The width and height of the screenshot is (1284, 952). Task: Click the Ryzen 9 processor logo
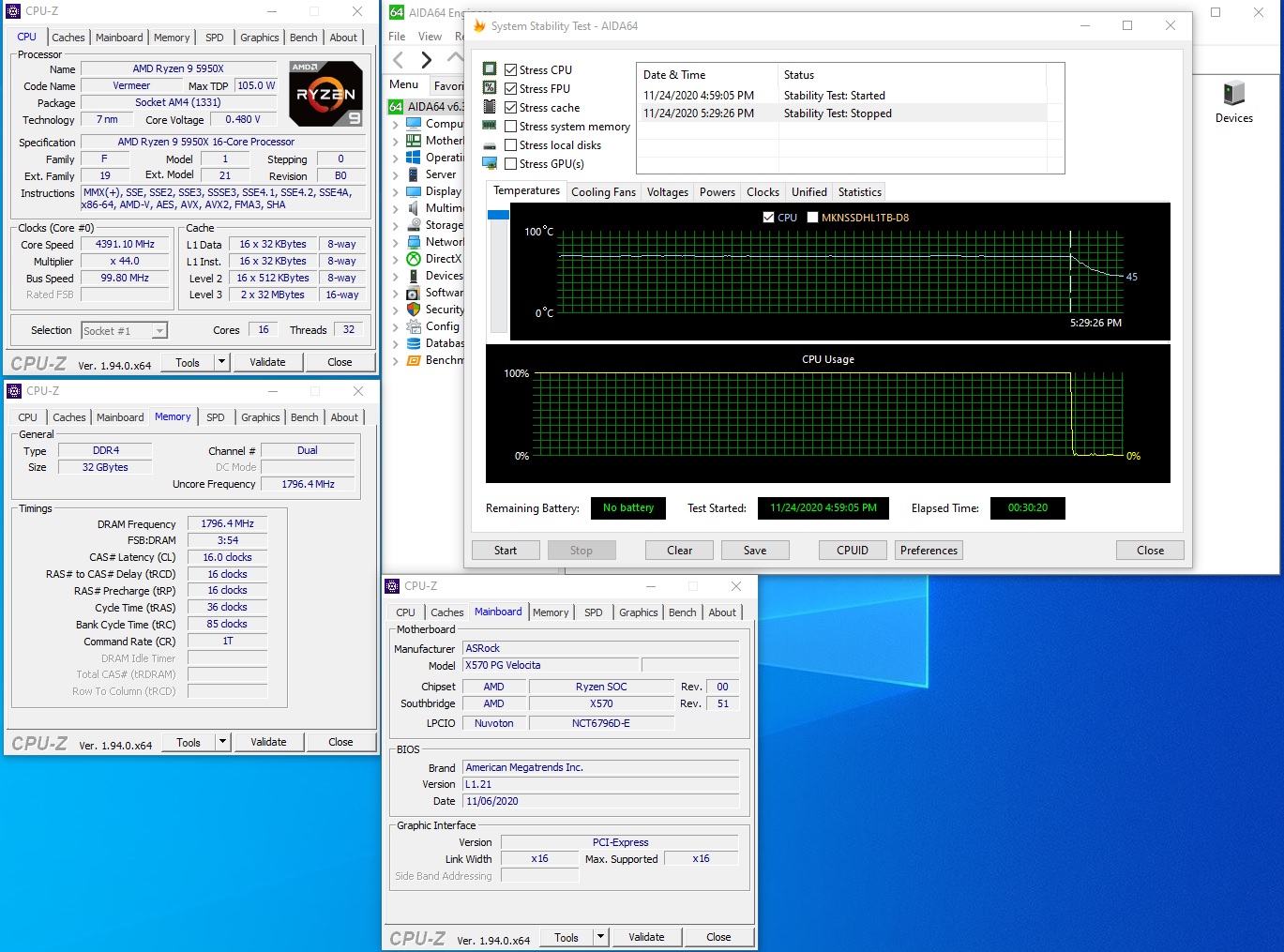tap(325, 94)
